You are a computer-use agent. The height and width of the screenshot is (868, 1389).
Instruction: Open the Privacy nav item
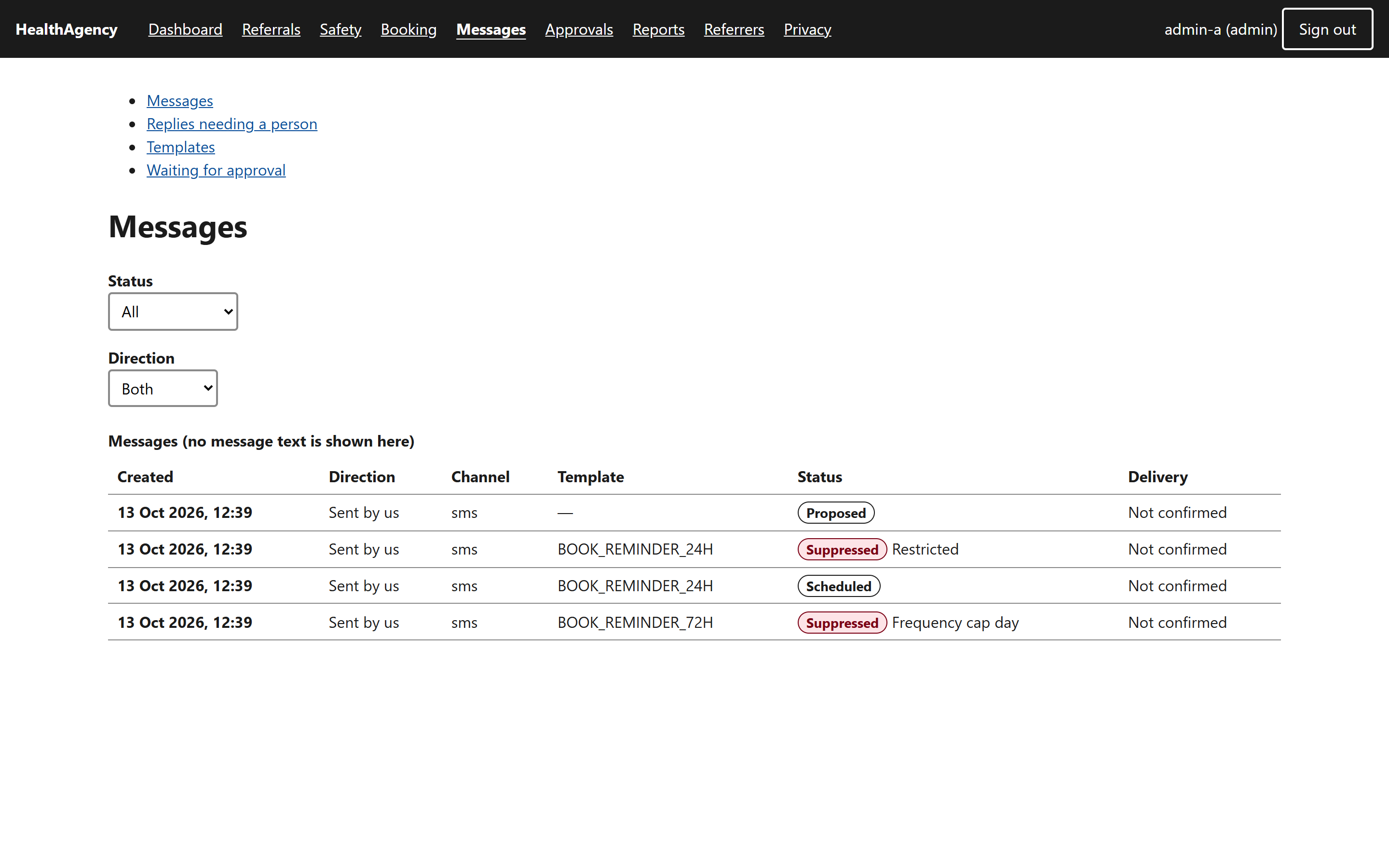[x=807, y=29]
